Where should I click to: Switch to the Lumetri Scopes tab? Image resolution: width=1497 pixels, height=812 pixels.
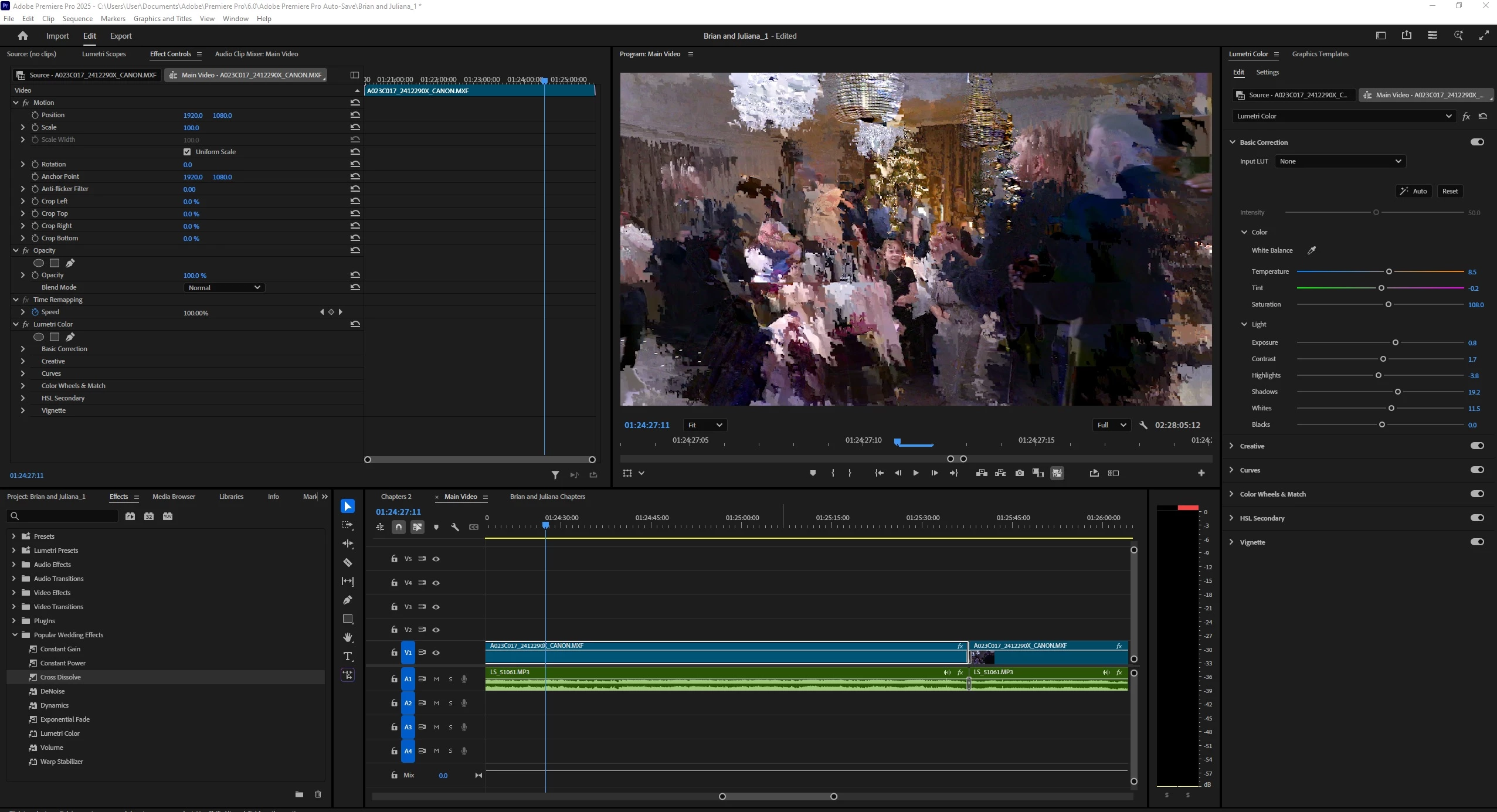[104, 54]
